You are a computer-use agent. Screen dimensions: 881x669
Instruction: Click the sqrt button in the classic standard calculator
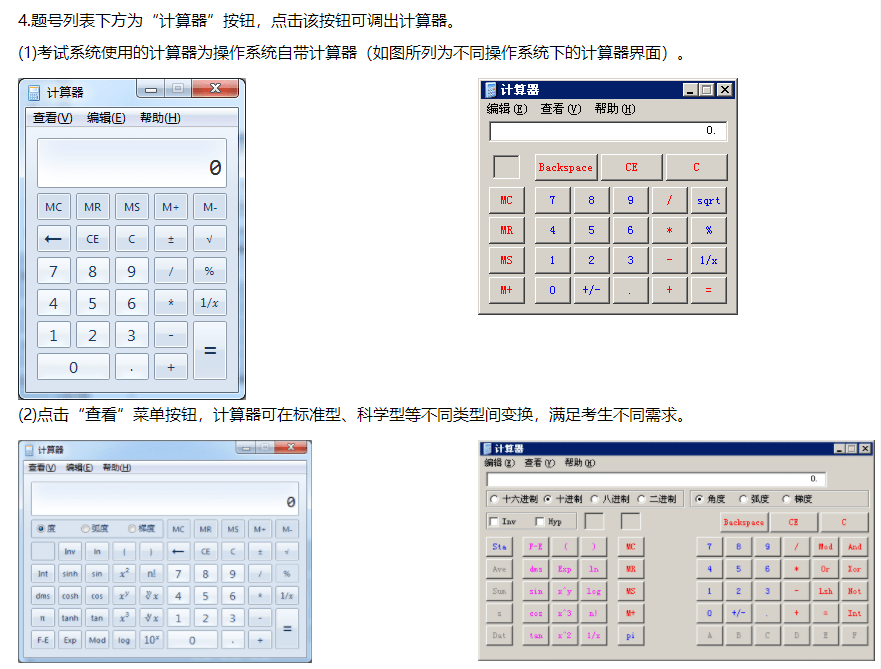pyautogui.click(x=708, y=200)
